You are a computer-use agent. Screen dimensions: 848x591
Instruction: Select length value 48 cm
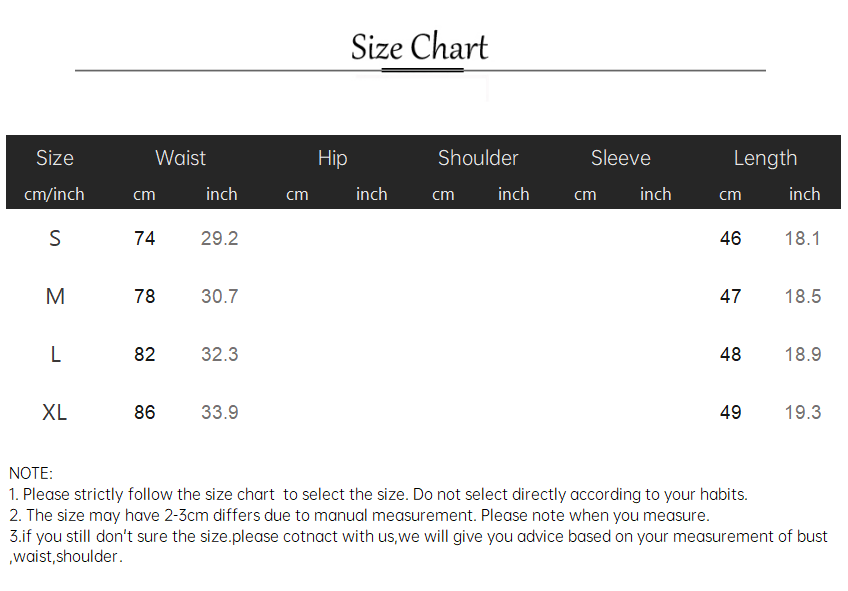click(x=730, y=355)
